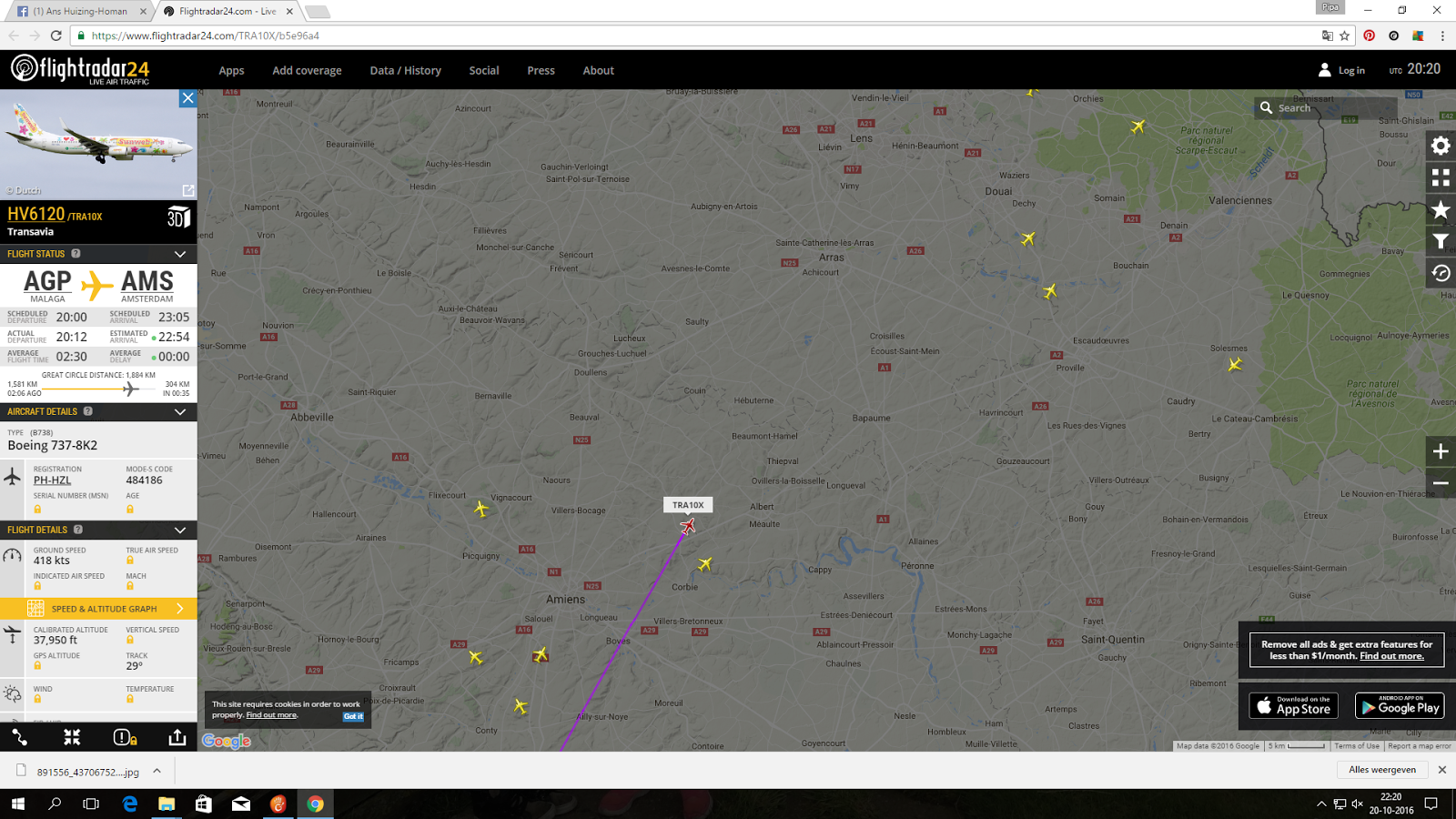Click the Flight Status help question mark
The height and width of the screenshot is (819, 1456).
[x=76, y=254]
